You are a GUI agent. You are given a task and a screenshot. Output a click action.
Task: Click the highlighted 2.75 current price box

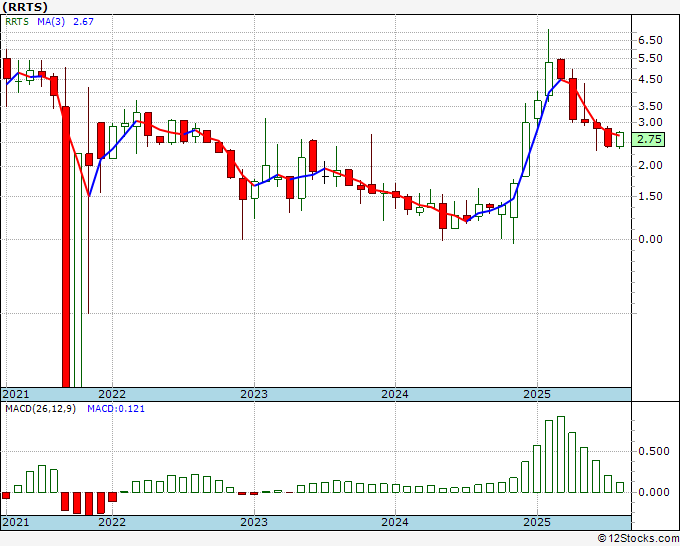coord(648,140)
